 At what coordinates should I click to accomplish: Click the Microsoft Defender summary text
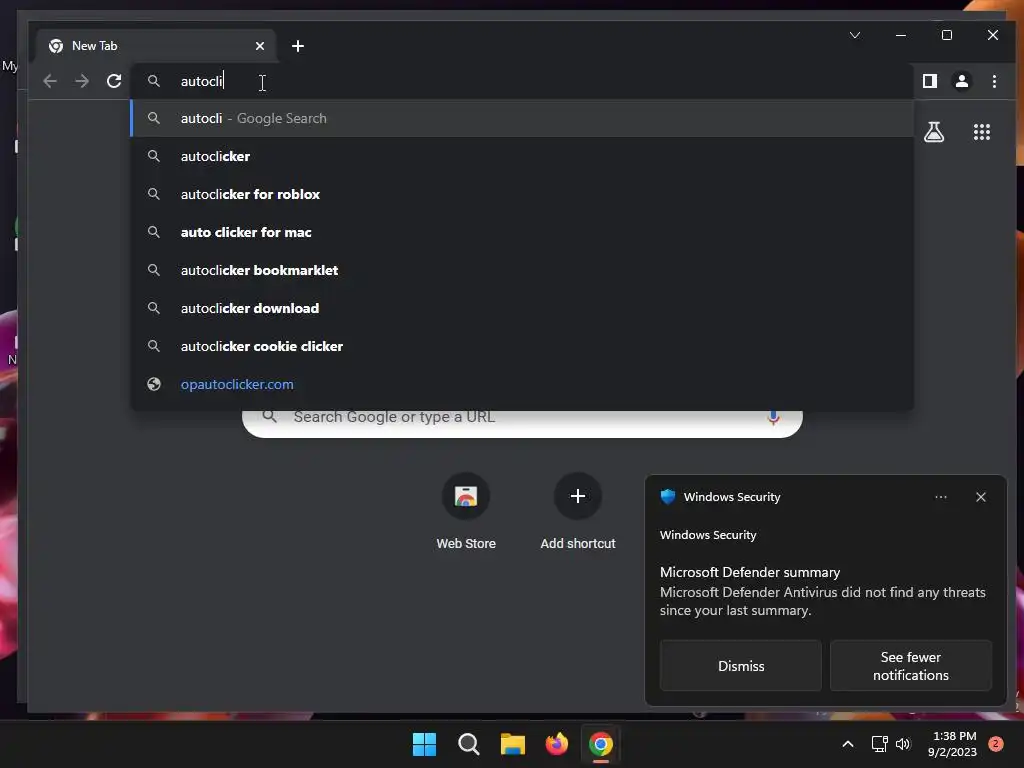tap(750, 572)
